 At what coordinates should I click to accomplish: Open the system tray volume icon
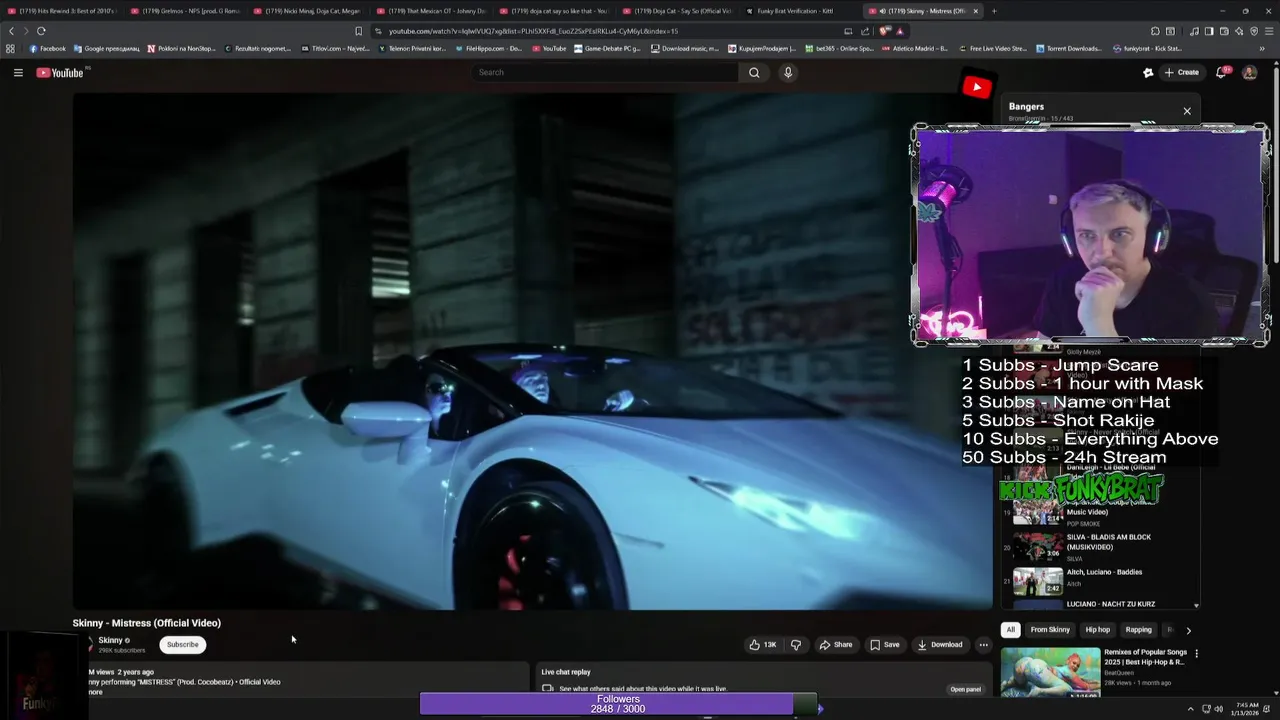[1218, 709]
